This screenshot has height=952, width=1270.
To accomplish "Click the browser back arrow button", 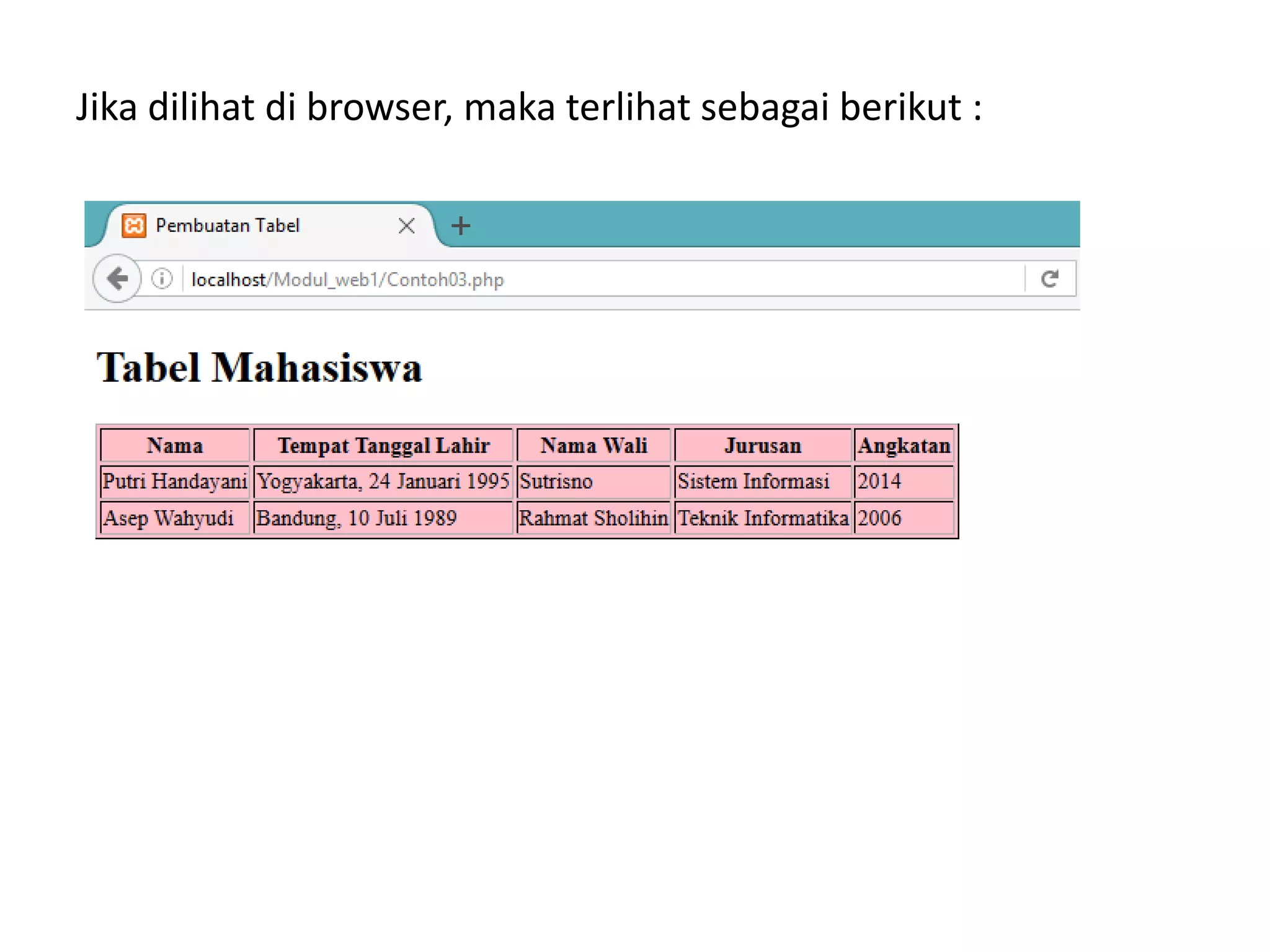I will [x=117, y=278].
